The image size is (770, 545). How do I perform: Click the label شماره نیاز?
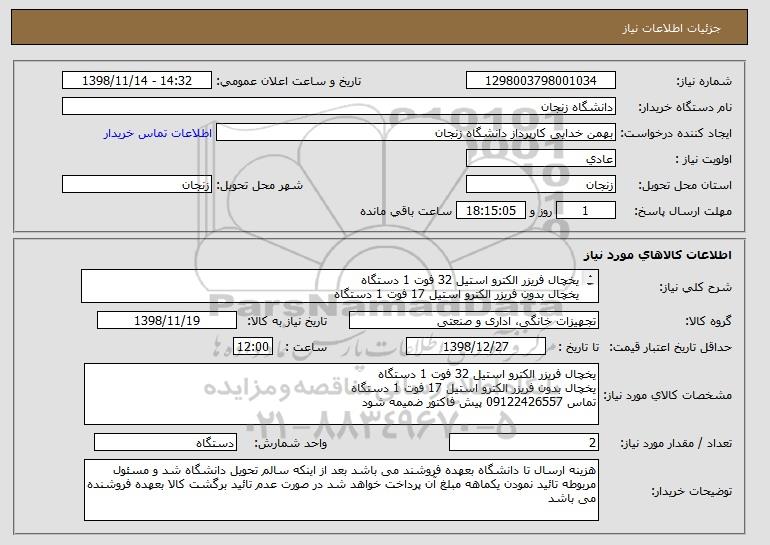(x=704, y=81)
